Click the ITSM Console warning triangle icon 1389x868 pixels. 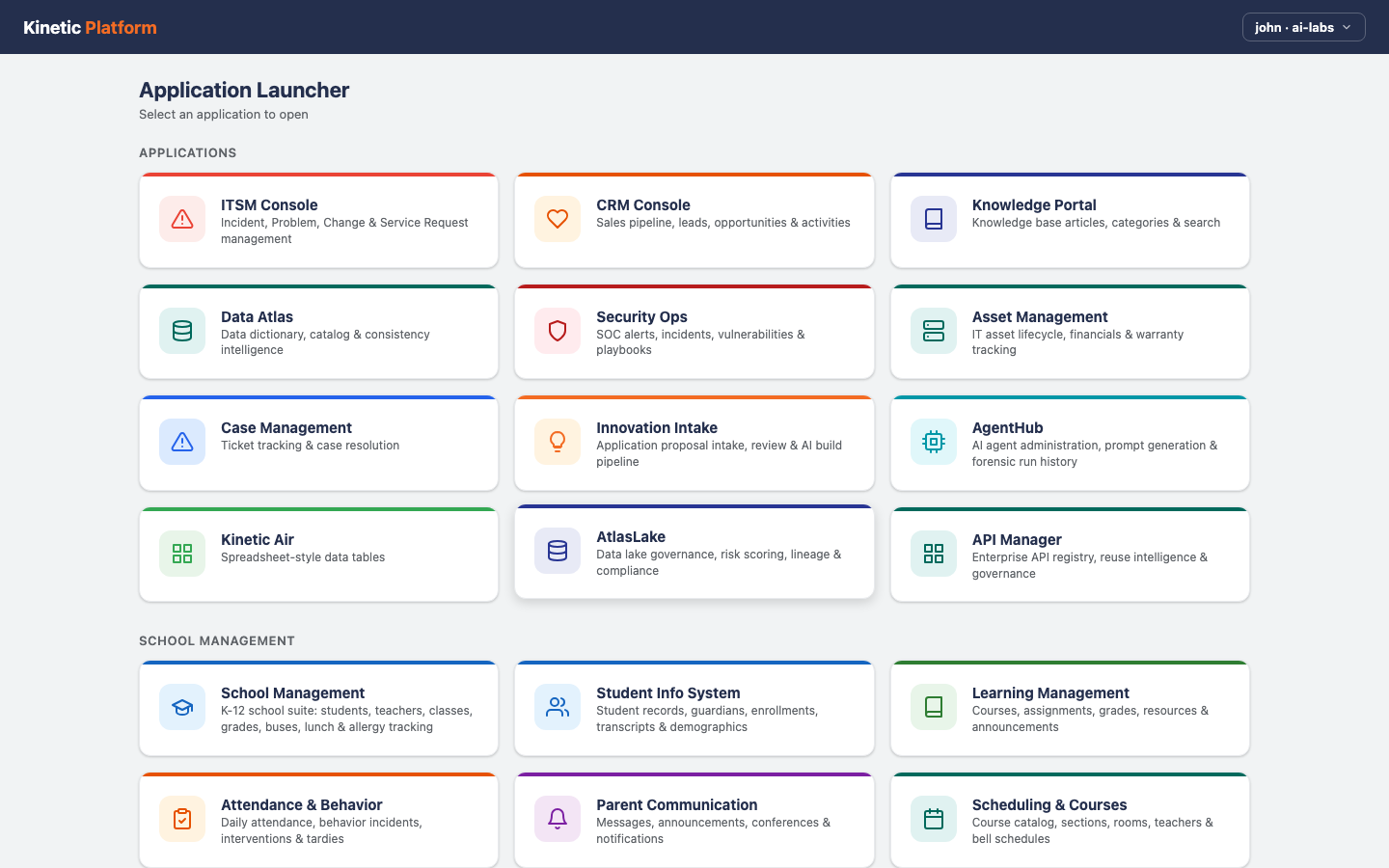coord(182,219)
